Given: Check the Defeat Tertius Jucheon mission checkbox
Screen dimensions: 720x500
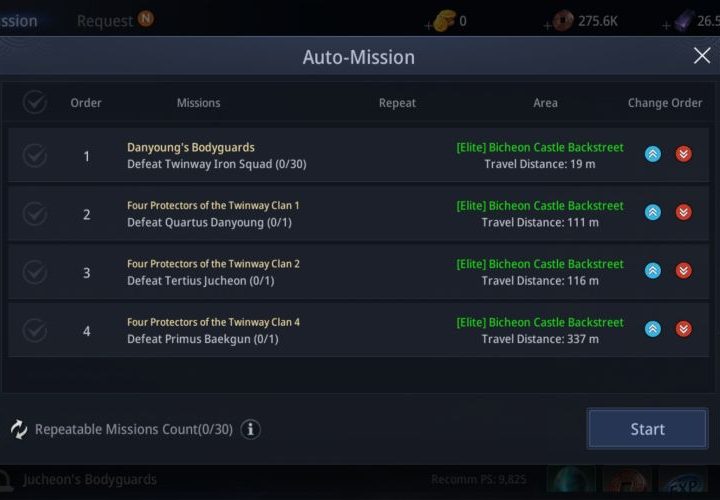Looking at the screenshot, I should pos(35,272).
